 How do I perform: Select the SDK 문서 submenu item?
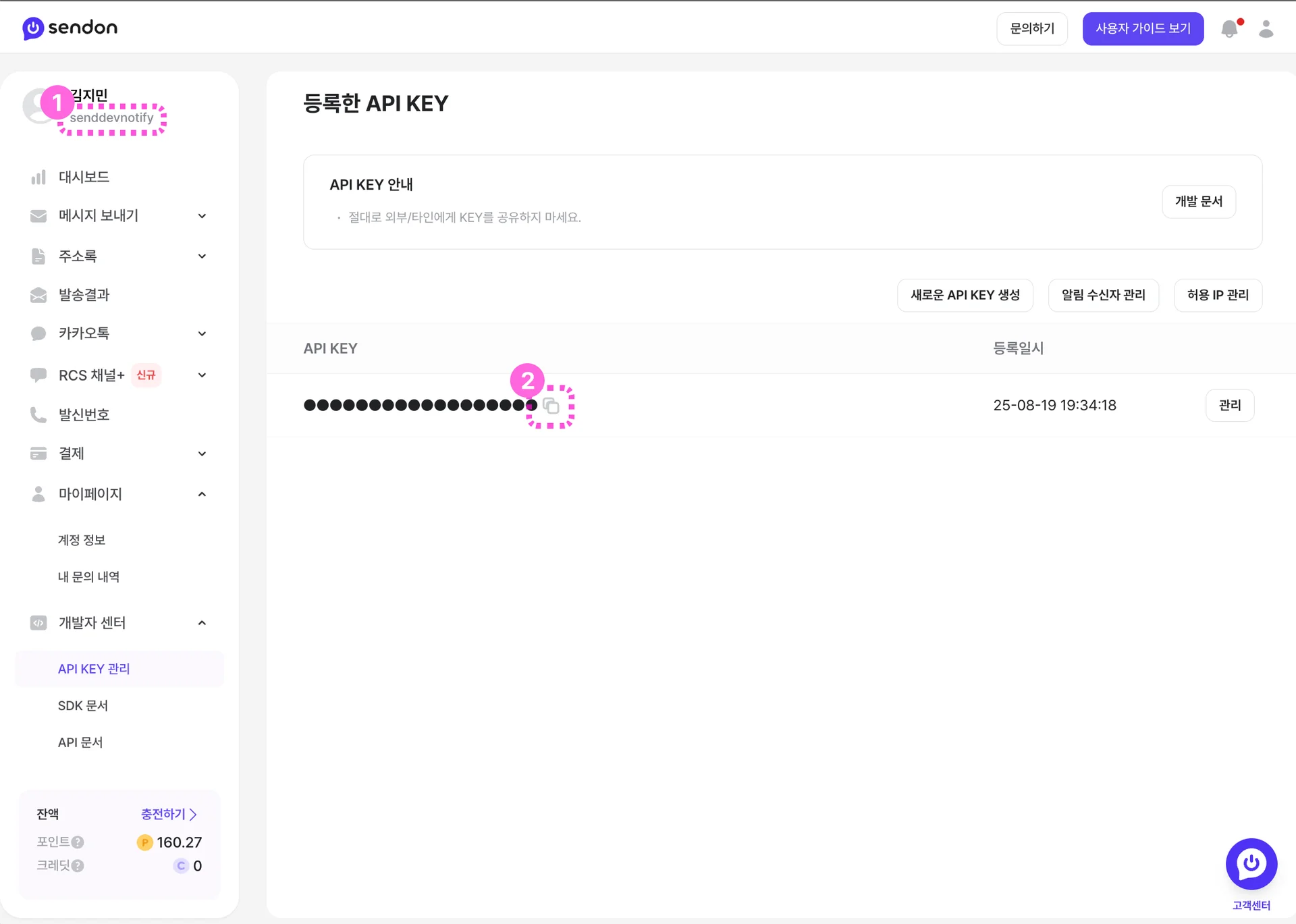[82, 705]
